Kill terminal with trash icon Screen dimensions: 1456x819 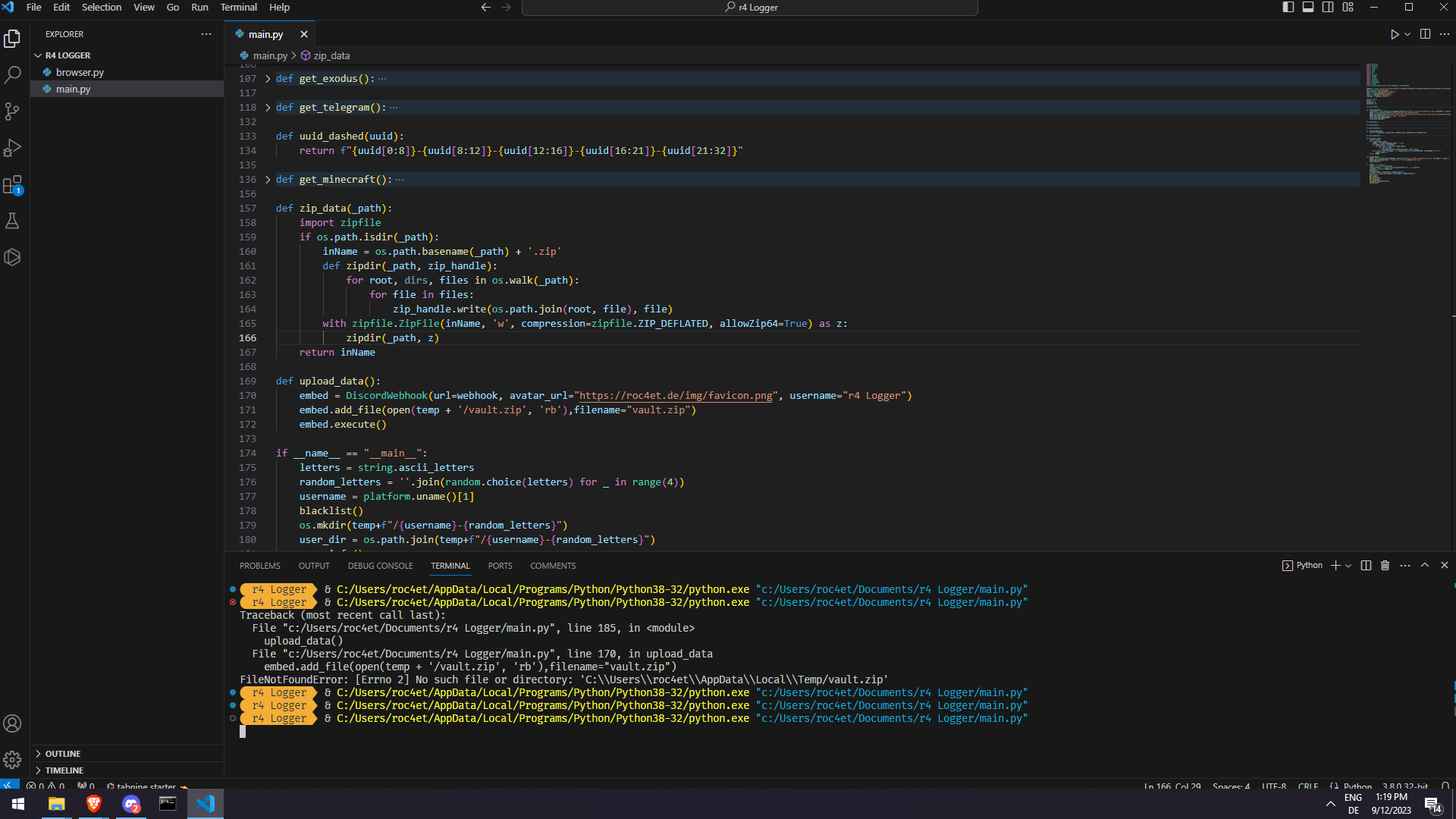click(1385, 566)
